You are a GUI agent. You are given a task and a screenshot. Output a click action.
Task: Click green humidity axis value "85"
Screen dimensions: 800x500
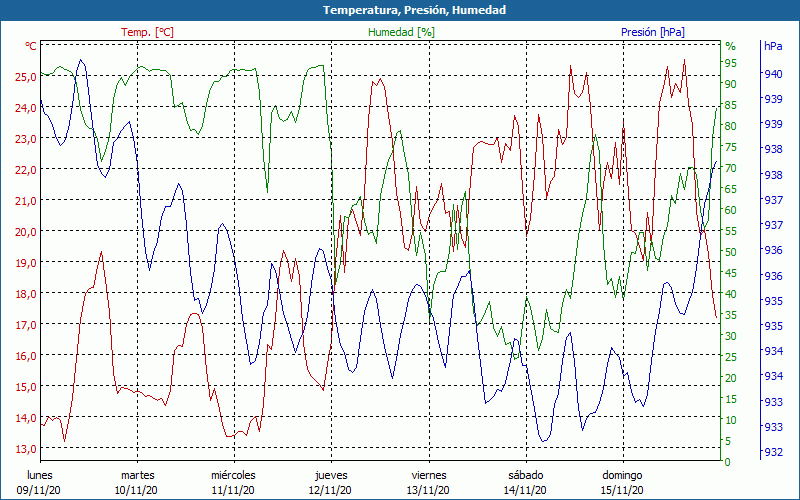point(731,105)
